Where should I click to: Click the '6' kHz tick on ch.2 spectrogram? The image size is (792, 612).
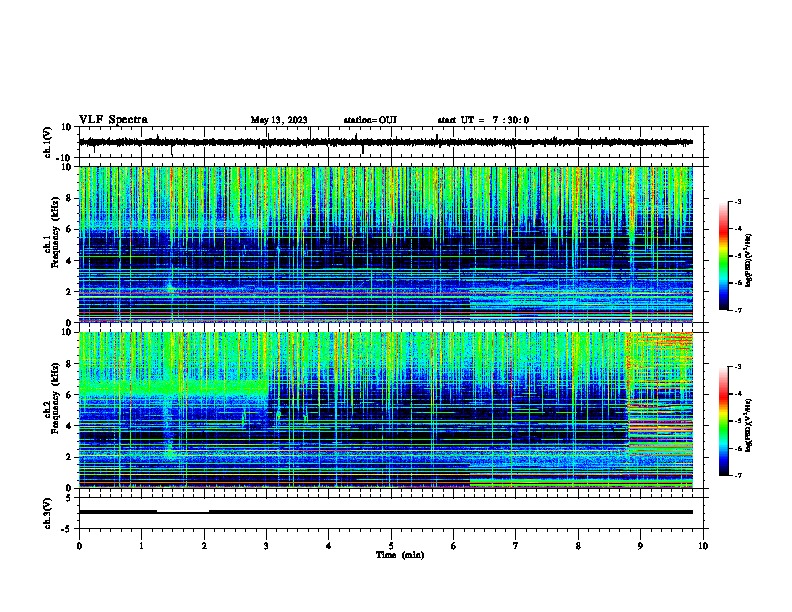69,395
